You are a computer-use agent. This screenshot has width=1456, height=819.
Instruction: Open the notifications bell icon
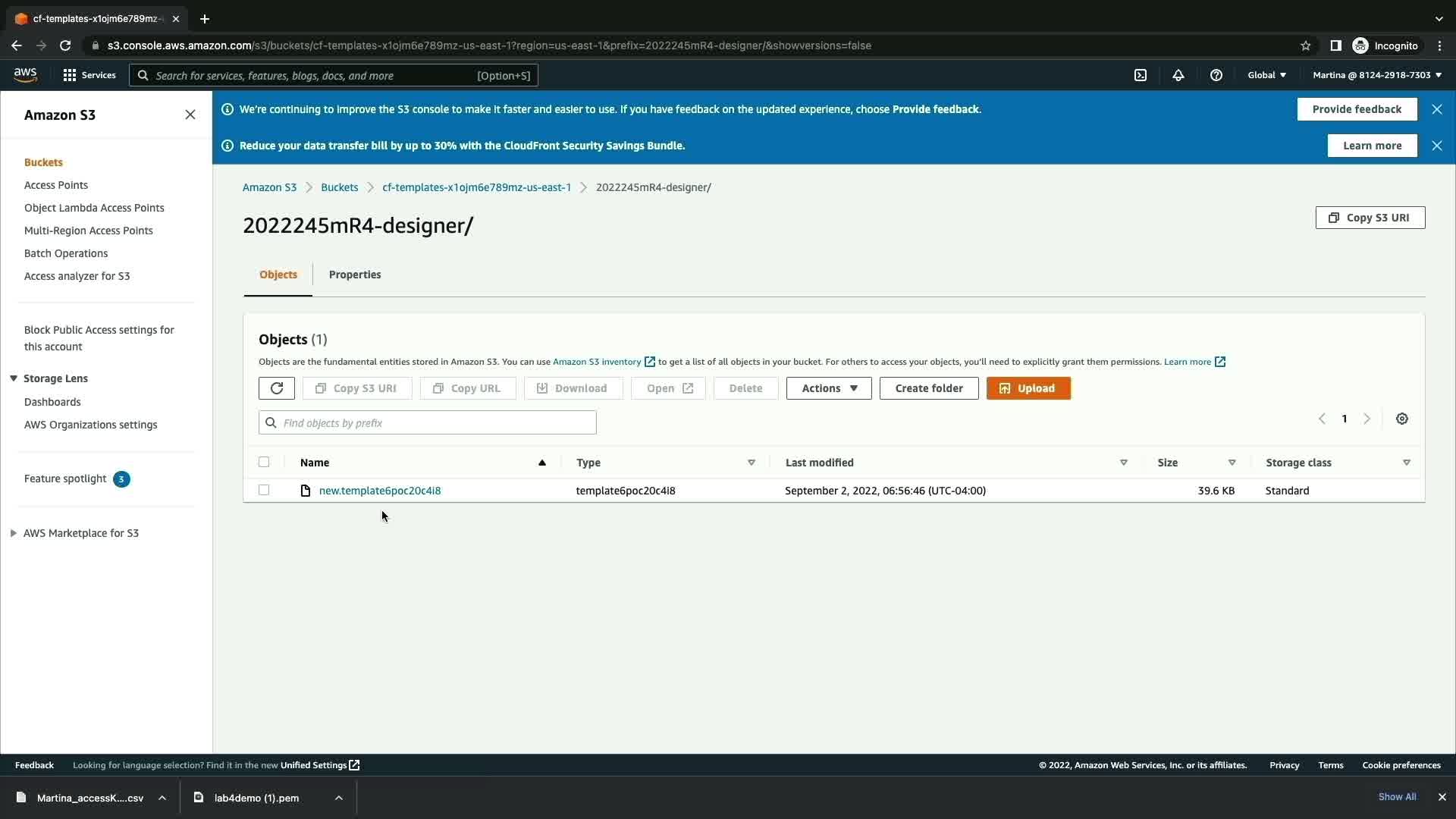tap(1178, 75)
